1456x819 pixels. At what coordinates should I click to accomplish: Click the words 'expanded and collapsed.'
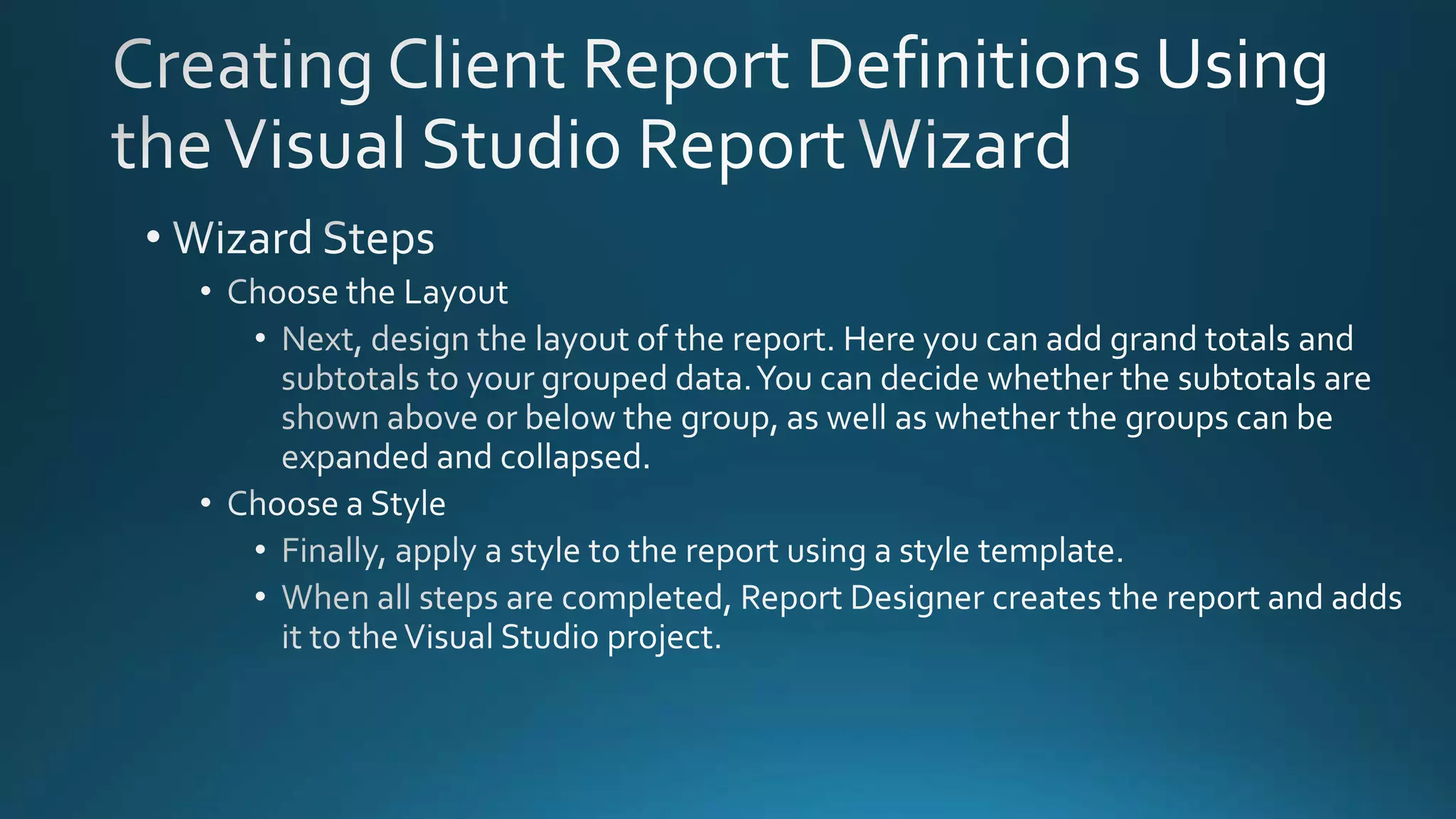point(466,457)
